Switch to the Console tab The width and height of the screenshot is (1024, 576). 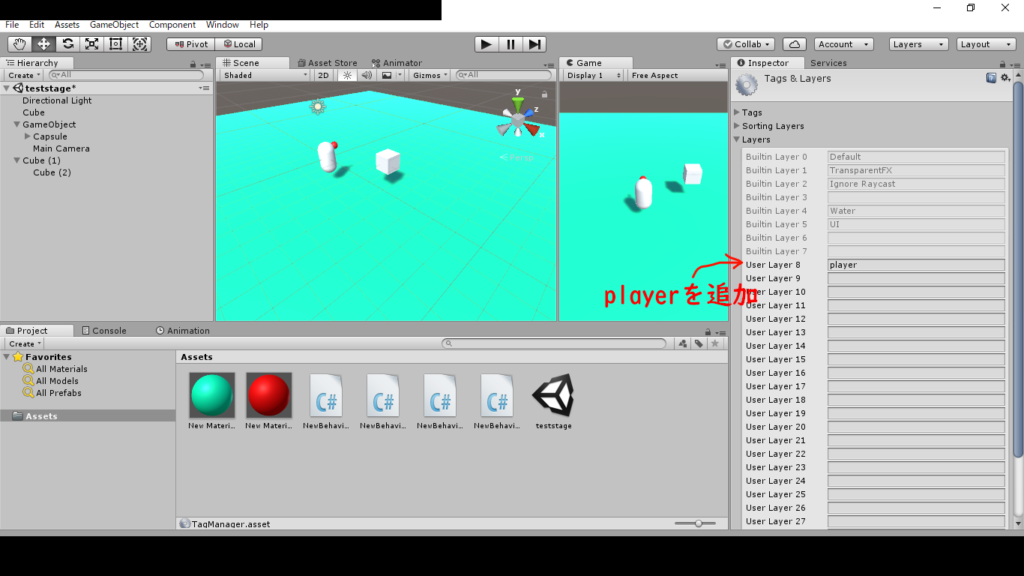109,331
